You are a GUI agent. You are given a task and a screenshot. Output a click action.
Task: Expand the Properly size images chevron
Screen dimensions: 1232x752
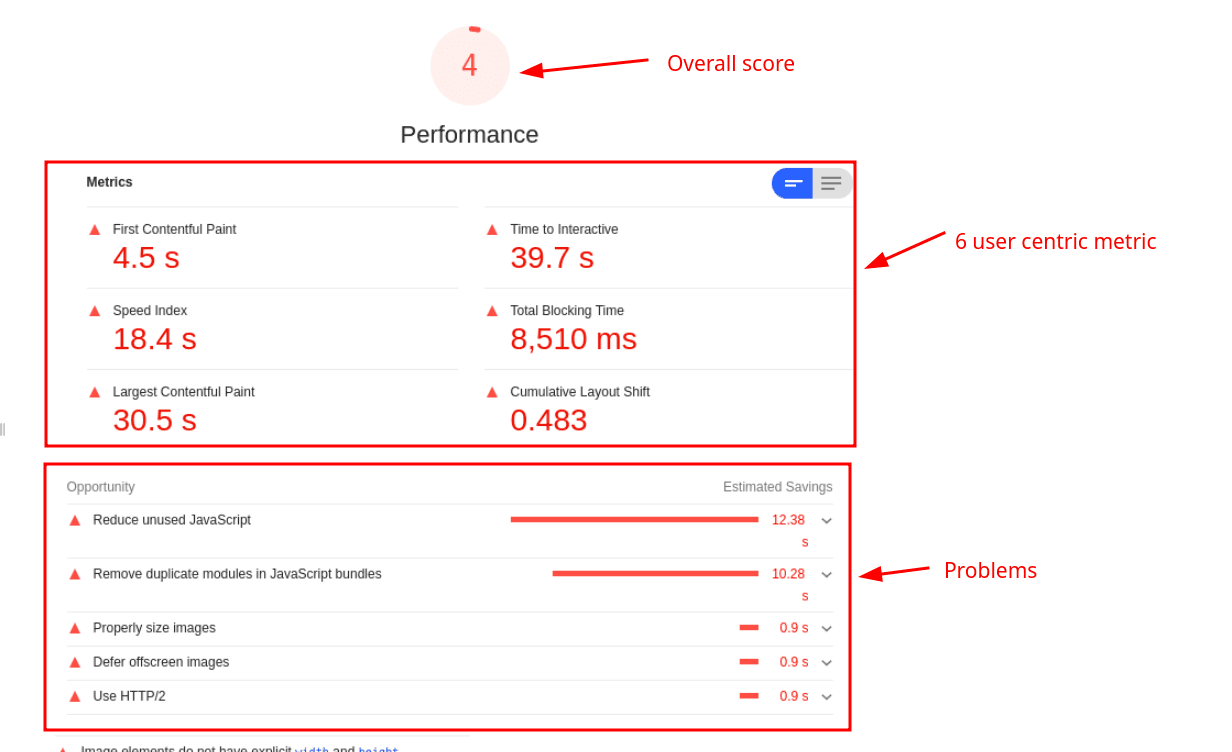coord(826,629)
